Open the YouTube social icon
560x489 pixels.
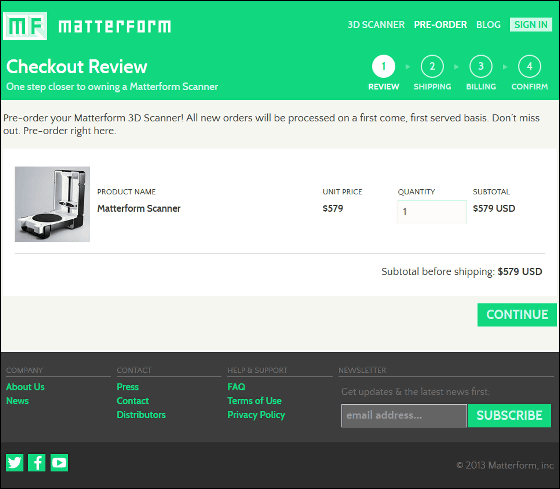point(59,463)
